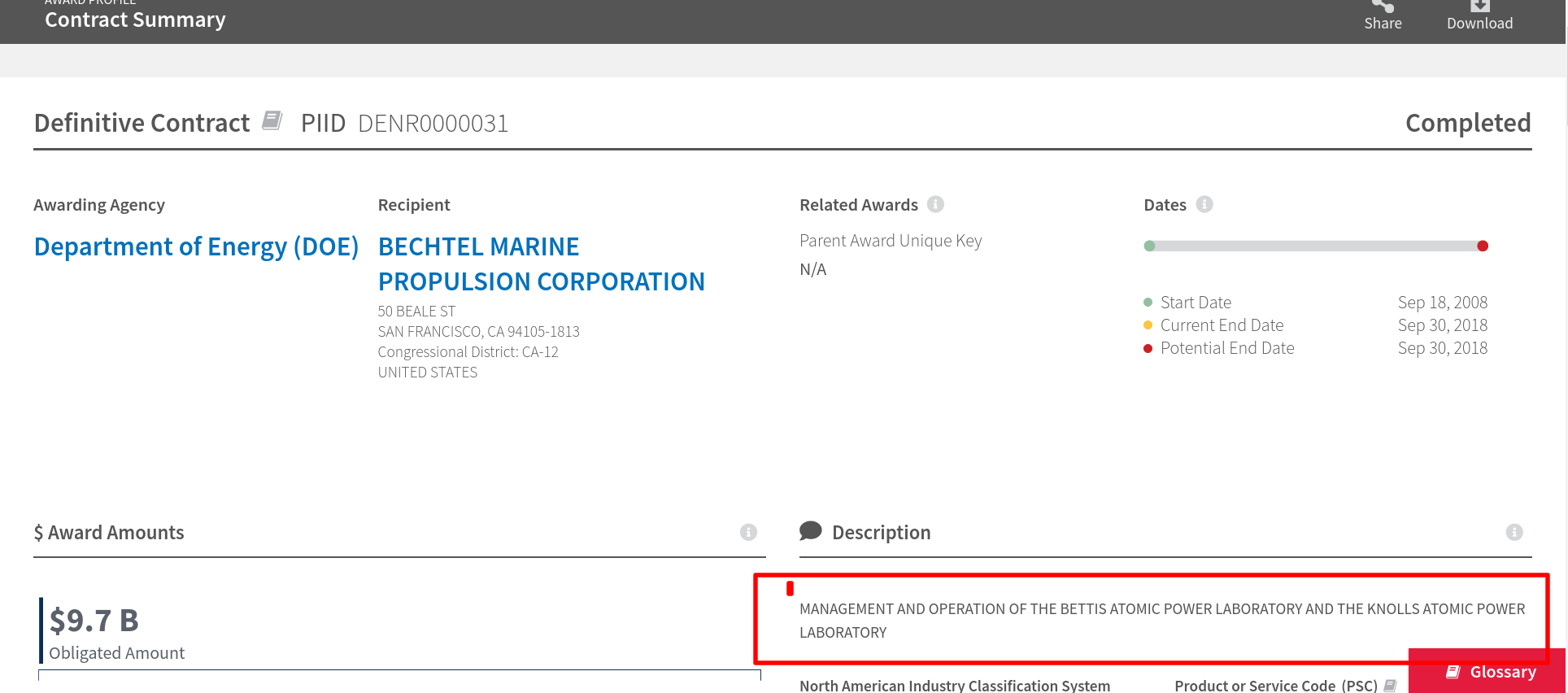Open Bechtel Marine Propulsion Corporation recipient link
Viewport: 1568px width, 693px height.
[x=541, y=264]
